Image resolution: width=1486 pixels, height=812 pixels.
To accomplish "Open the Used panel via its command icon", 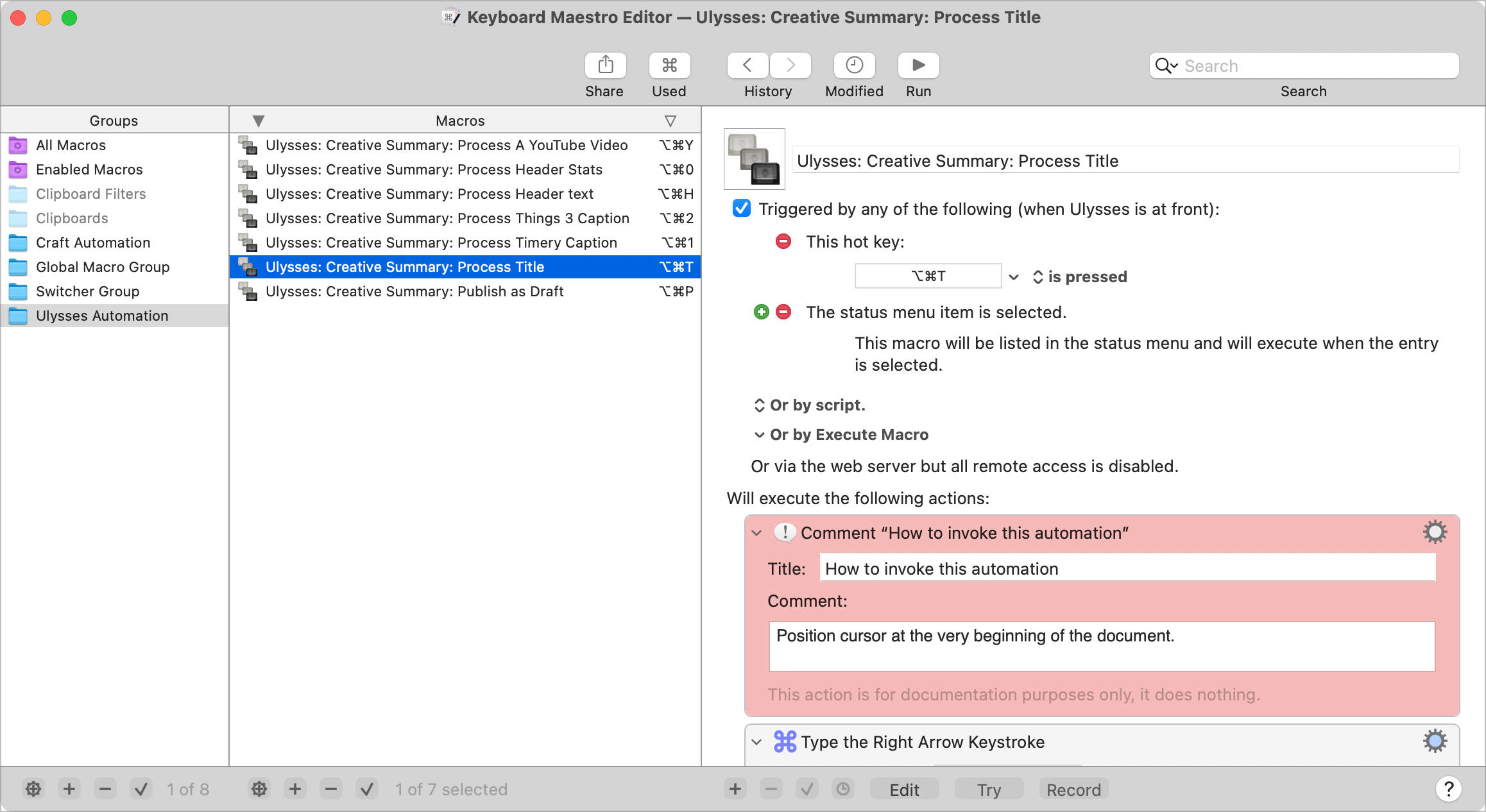I will tap(669, 65).
